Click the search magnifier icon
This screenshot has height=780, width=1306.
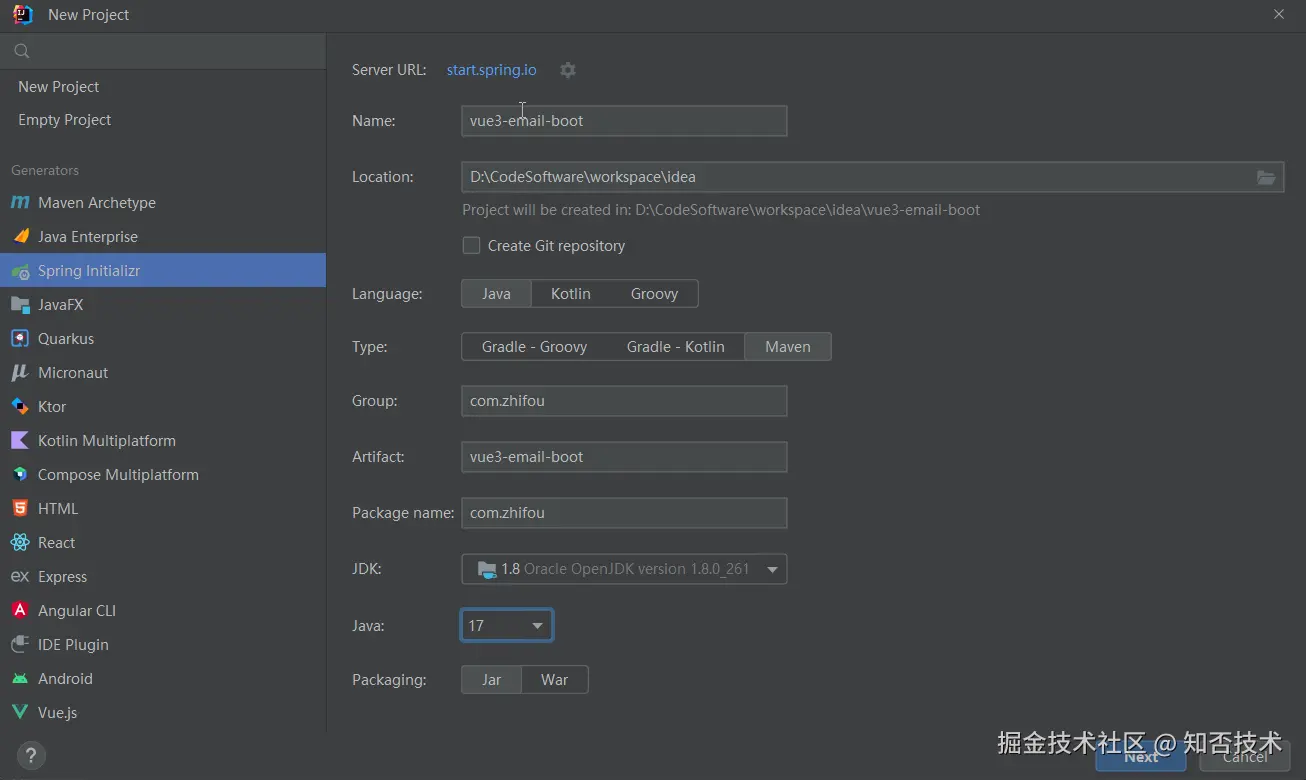coord(22,51)
